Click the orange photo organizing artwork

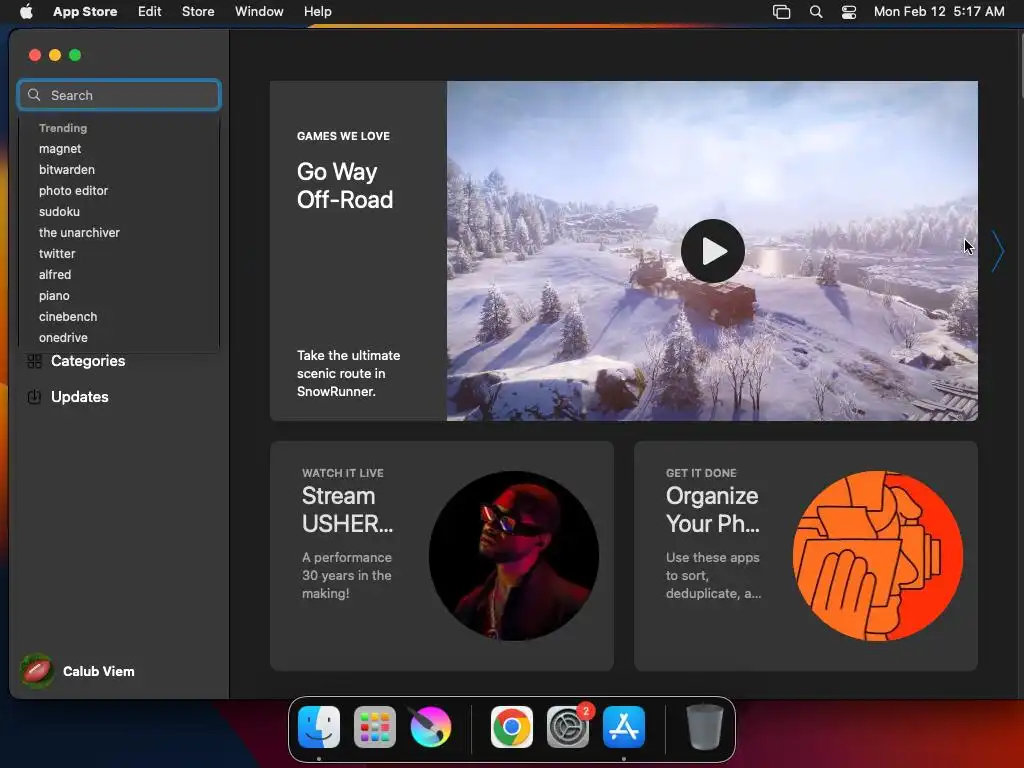878,556
